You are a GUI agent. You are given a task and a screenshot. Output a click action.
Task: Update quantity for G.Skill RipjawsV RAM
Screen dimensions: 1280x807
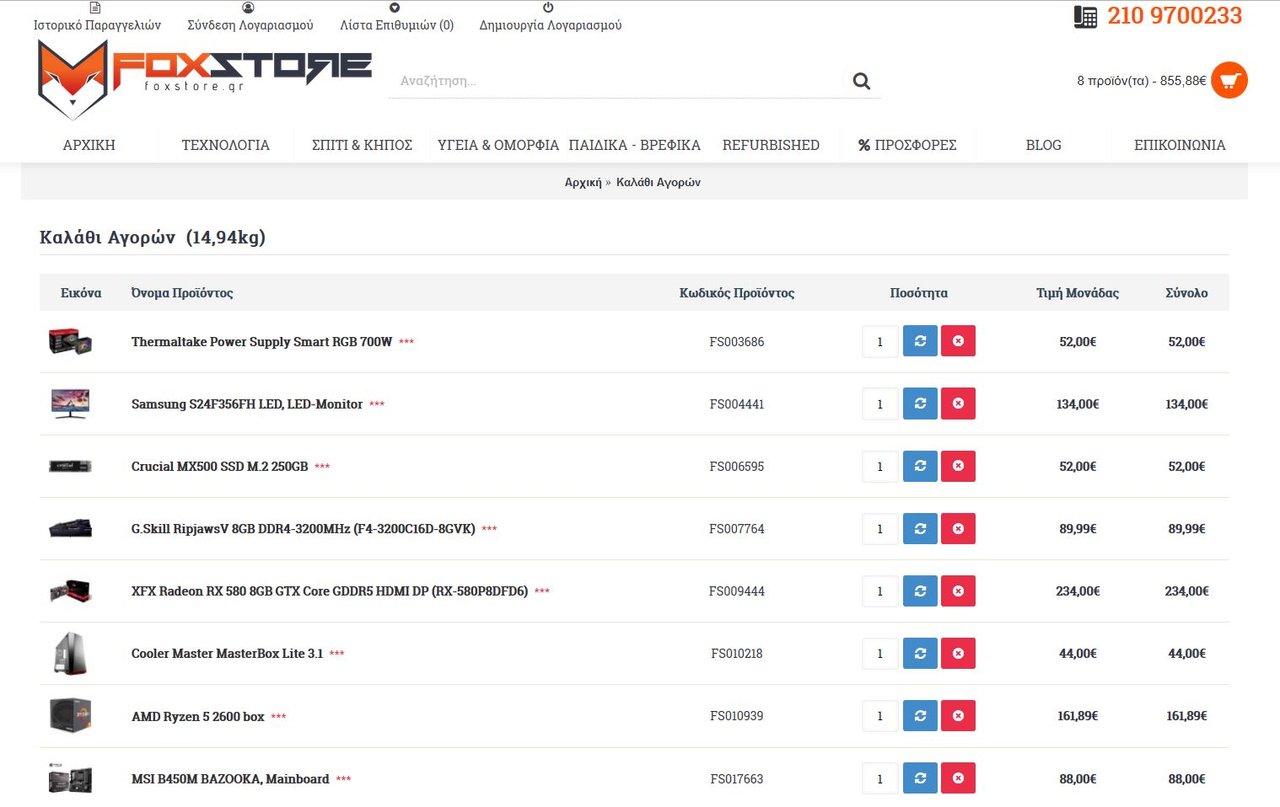pyautogui.click(x=920, y=529)
